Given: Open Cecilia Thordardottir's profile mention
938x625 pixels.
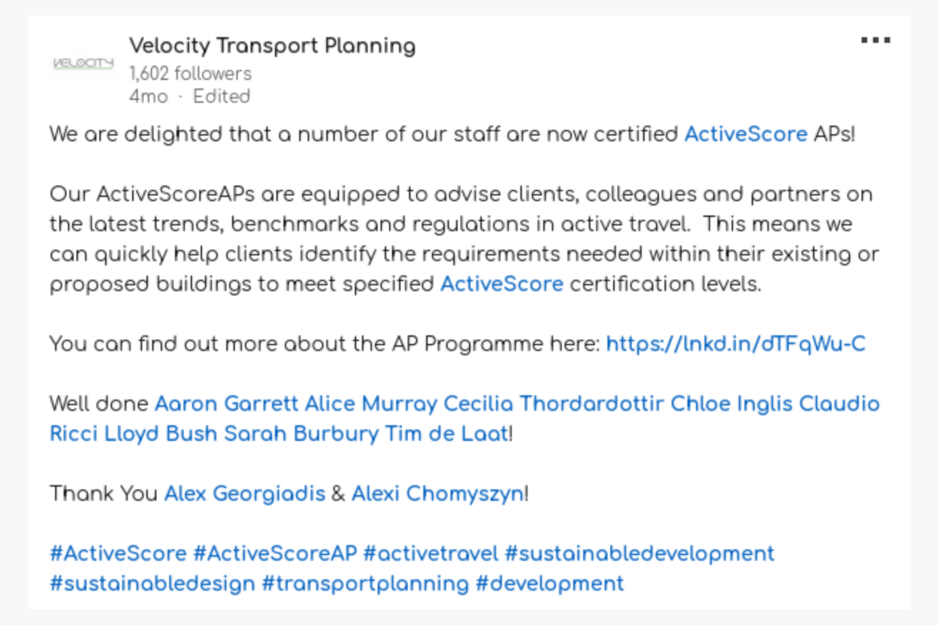Looking at the screenshot, I should pyautogui.click(x=553, y=404).
